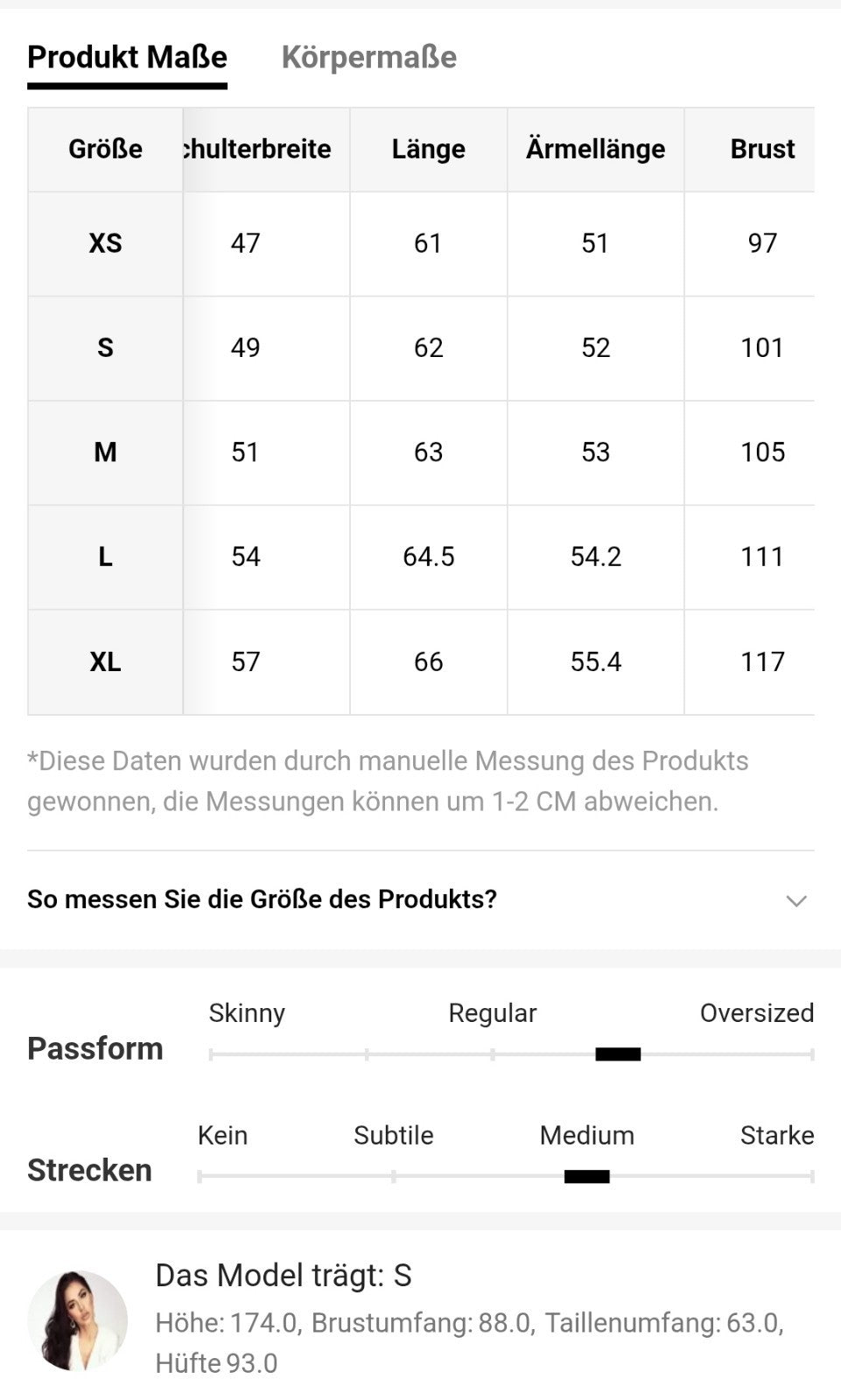
Task: Open 'So messen Sie die Größe des Produkts?'
Action: (x=263, y=899)
